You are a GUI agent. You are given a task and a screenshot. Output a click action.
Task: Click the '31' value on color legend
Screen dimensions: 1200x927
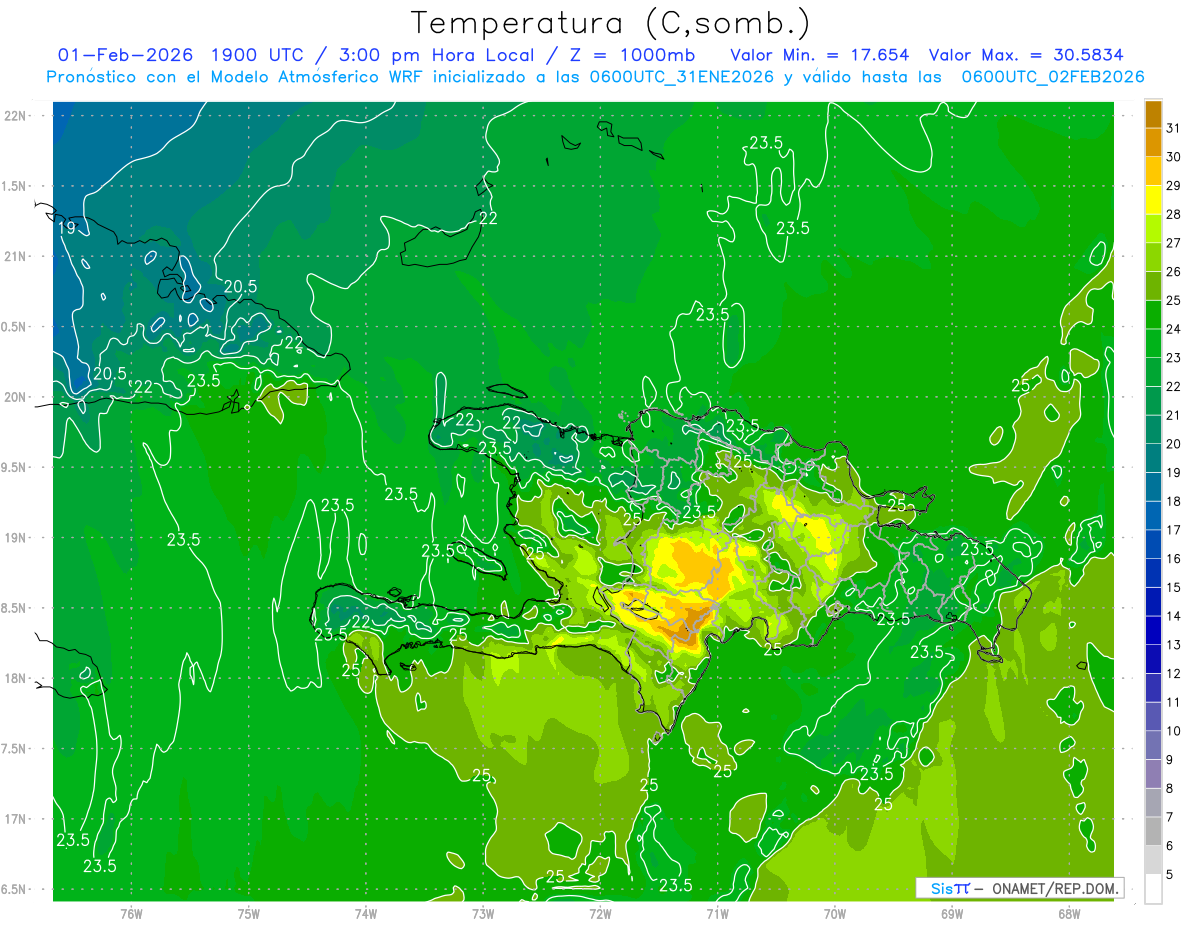(1174, 128)
